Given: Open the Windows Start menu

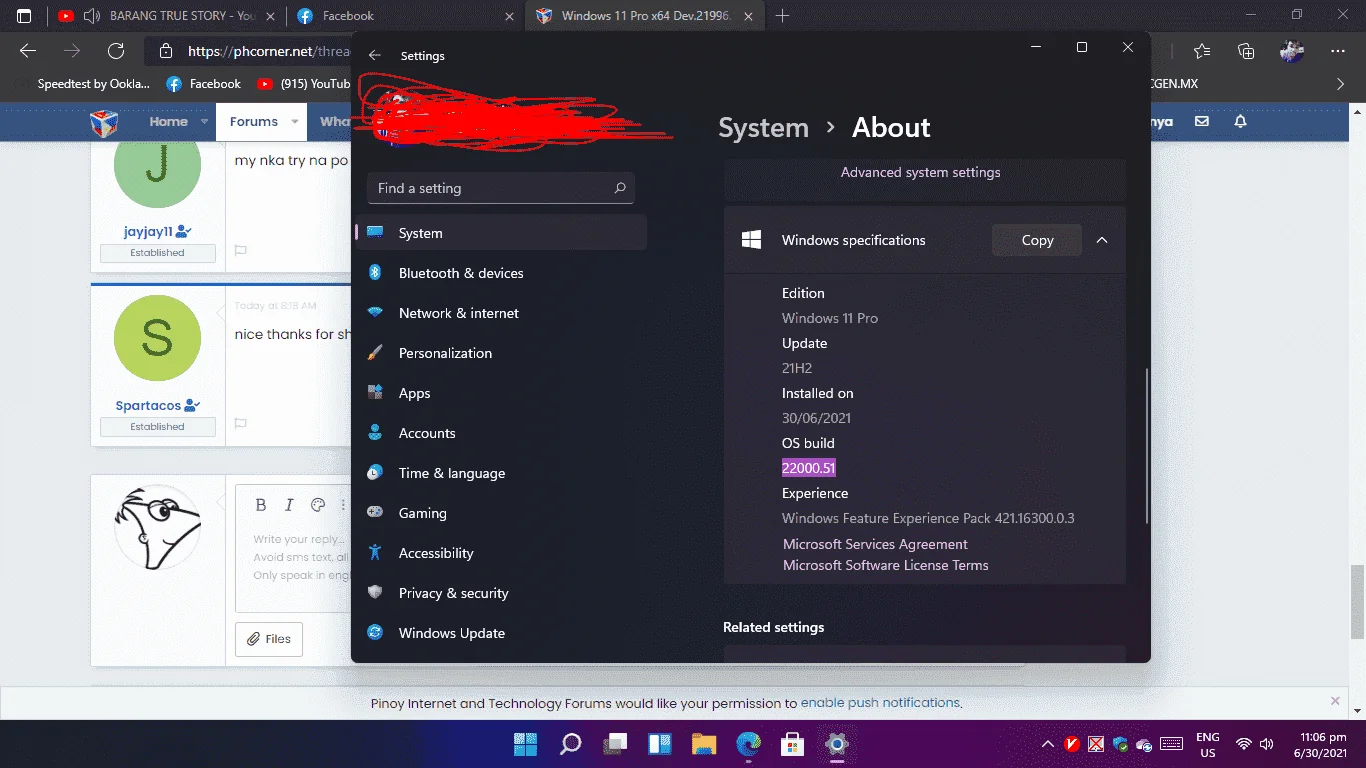Looking at the screenshot, I should coord(525,744).
